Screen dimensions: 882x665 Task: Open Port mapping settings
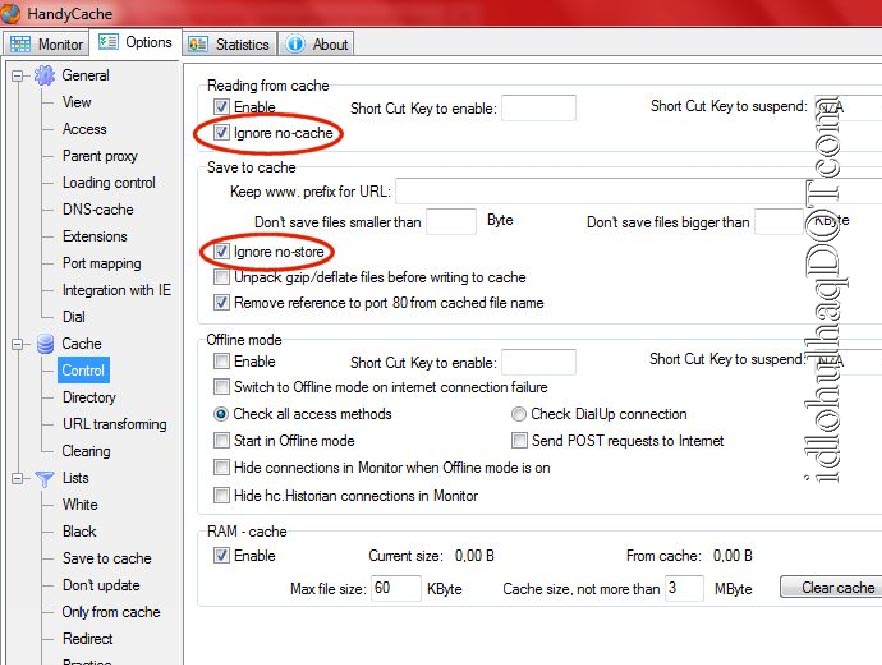(x=102, y=263)
